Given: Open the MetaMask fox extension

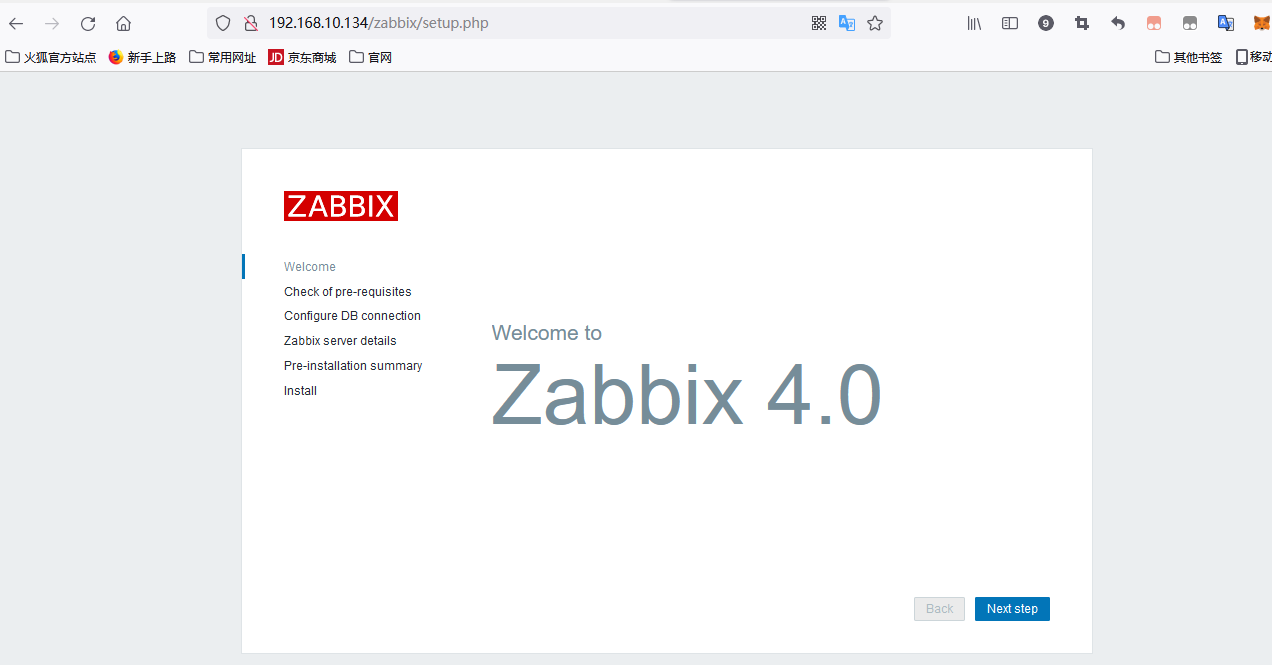Looking at the screenshot, I should [x=1261, y=23].
